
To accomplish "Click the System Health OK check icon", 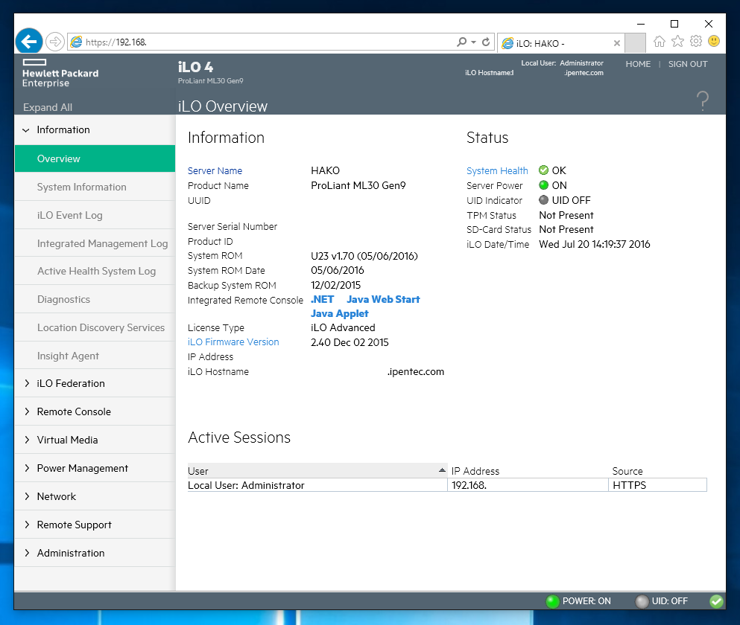I will 544,170.
